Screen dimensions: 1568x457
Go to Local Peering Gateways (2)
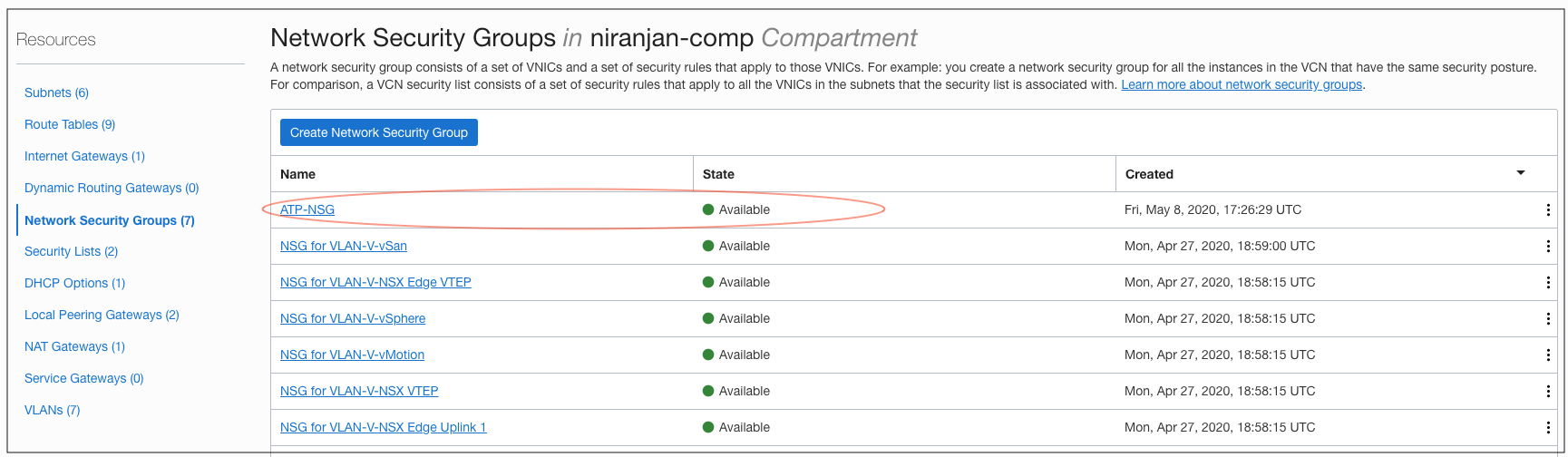pos(102,315)
